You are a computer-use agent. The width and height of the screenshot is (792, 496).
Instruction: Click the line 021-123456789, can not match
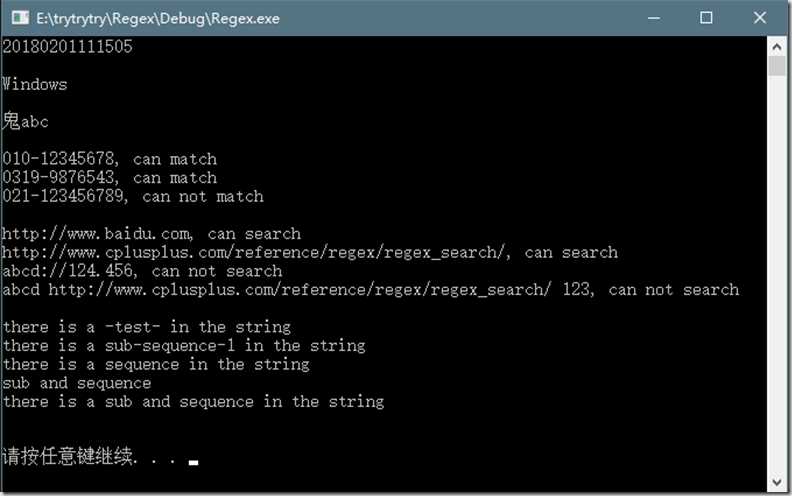133,196
